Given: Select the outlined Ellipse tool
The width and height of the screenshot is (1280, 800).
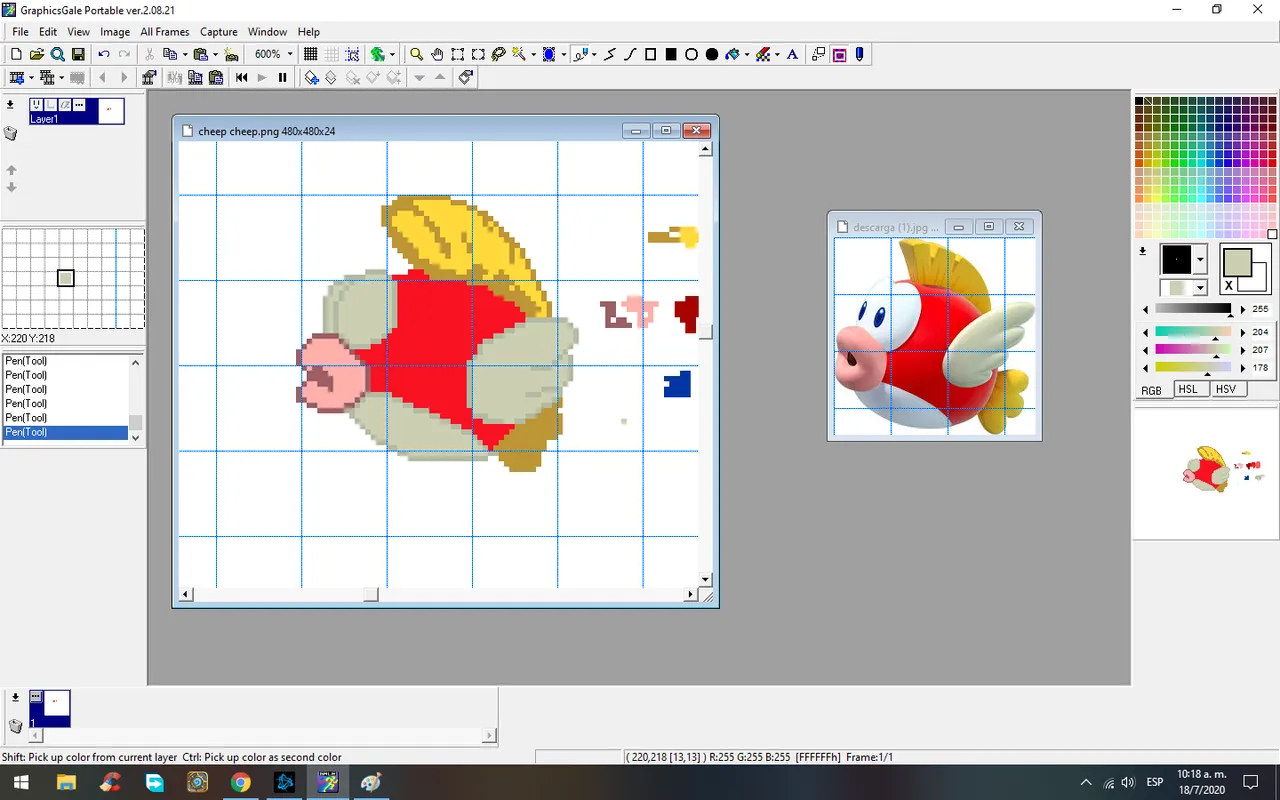Looking at the screenshot, I should click(691, 54).
